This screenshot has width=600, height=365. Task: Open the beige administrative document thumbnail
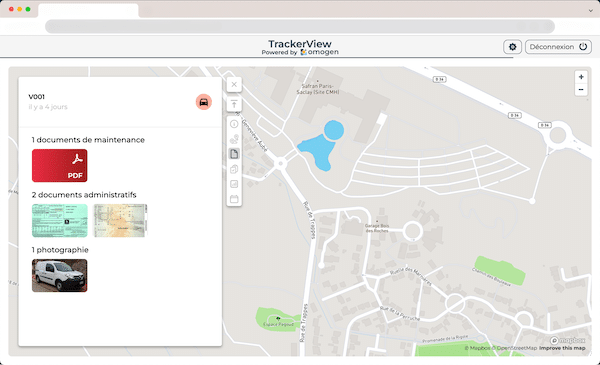121,221
